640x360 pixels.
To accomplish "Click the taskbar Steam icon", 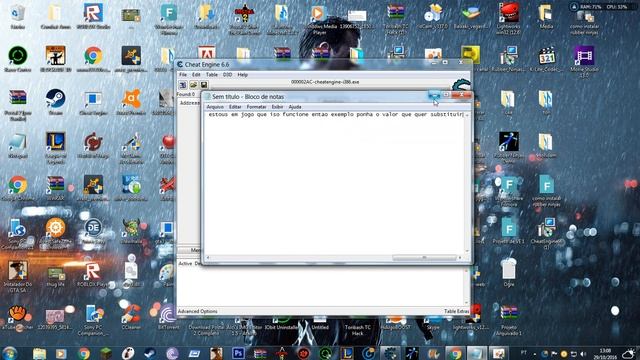I will [150, 353].
